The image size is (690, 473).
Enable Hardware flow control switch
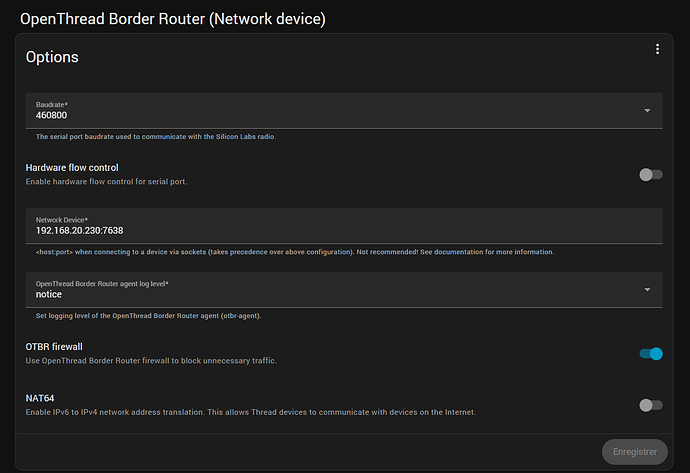pos(650,174)
